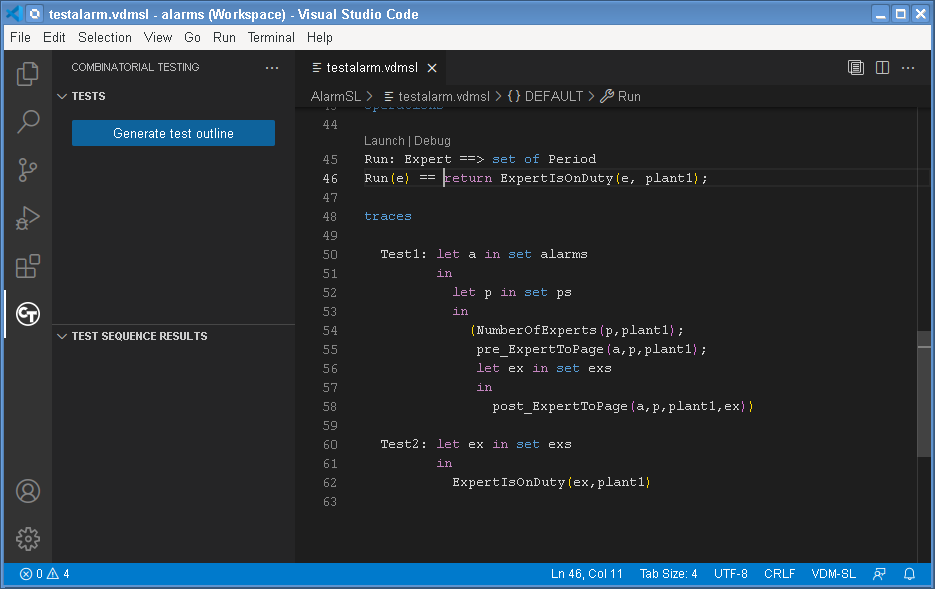Open the Run and Debug view
935x589 pixels.
(28, 218)
